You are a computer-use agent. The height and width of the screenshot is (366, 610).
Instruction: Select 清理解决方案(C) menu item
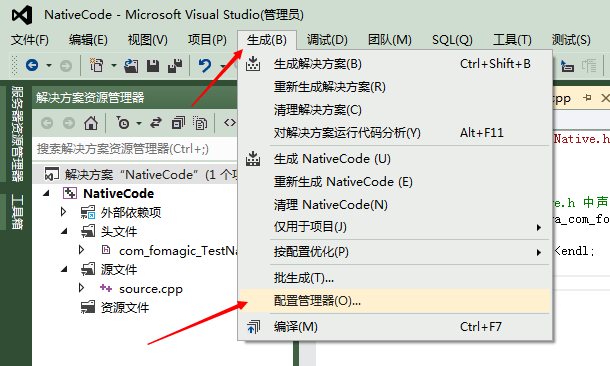click(394, 110)
